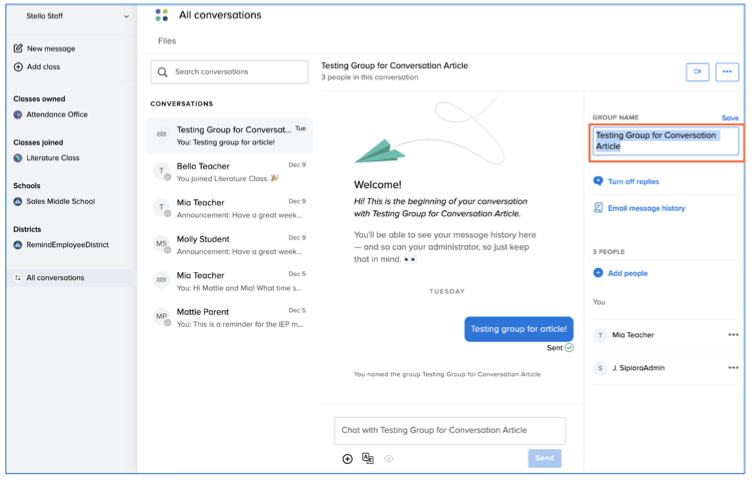752x480 pixels.
Task: Click the translate message icon
Action: [368, 458]
